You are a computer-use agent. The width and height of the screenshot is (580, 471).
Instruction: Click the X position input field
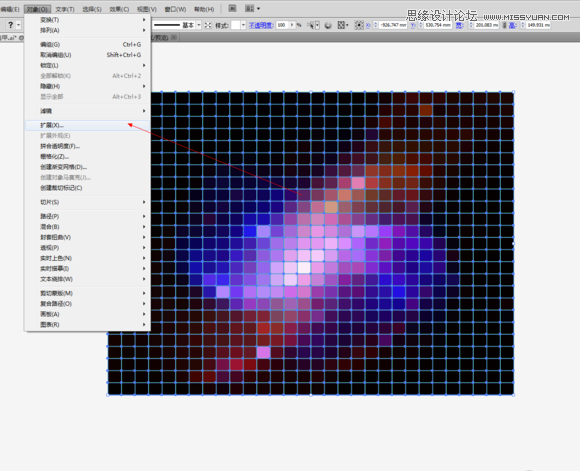pos(393,25)
